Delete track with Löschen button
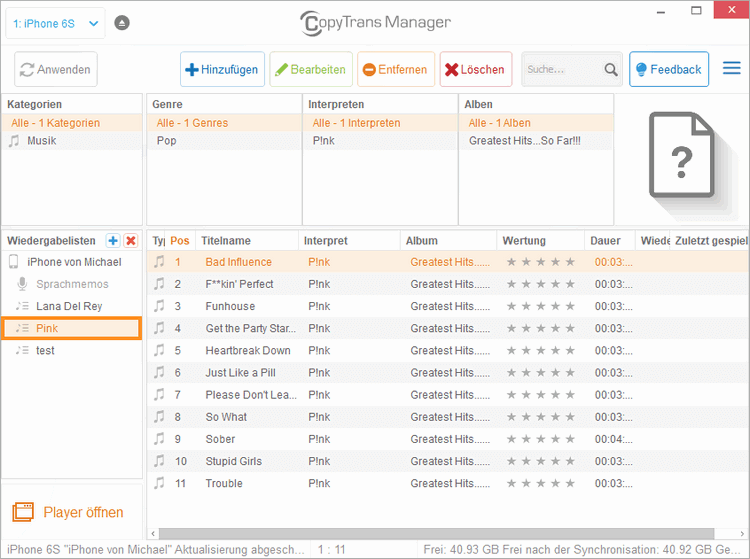This screenshot has width=750, height=559. (475, 69)
